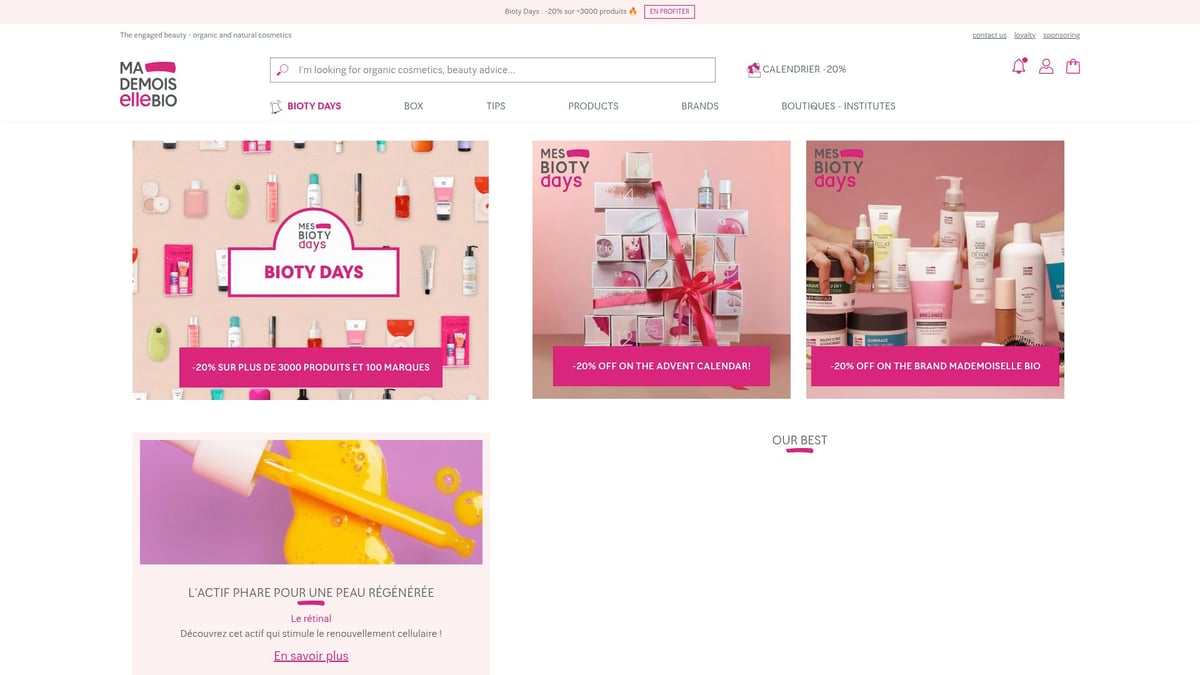Open the PRODUCTS navigation menu

tap(593, 105)
